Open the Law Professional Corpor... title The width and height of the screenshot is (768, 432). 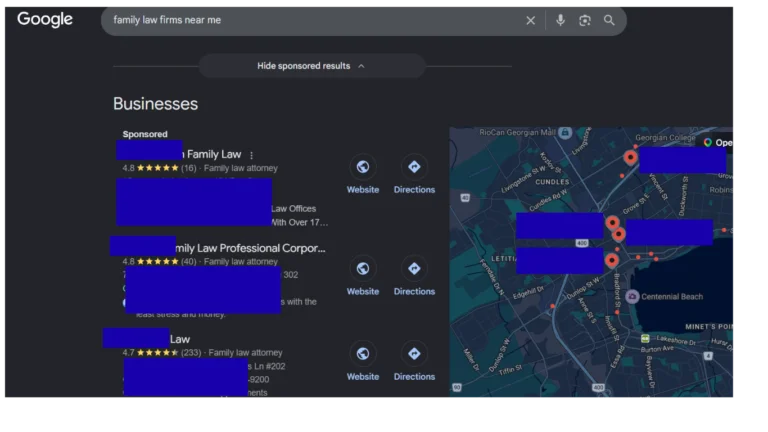pos(250,248)
